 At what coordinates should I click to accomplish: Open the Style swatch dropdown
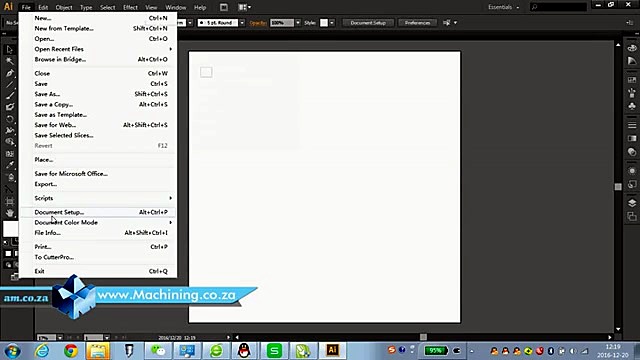(332, 23)
